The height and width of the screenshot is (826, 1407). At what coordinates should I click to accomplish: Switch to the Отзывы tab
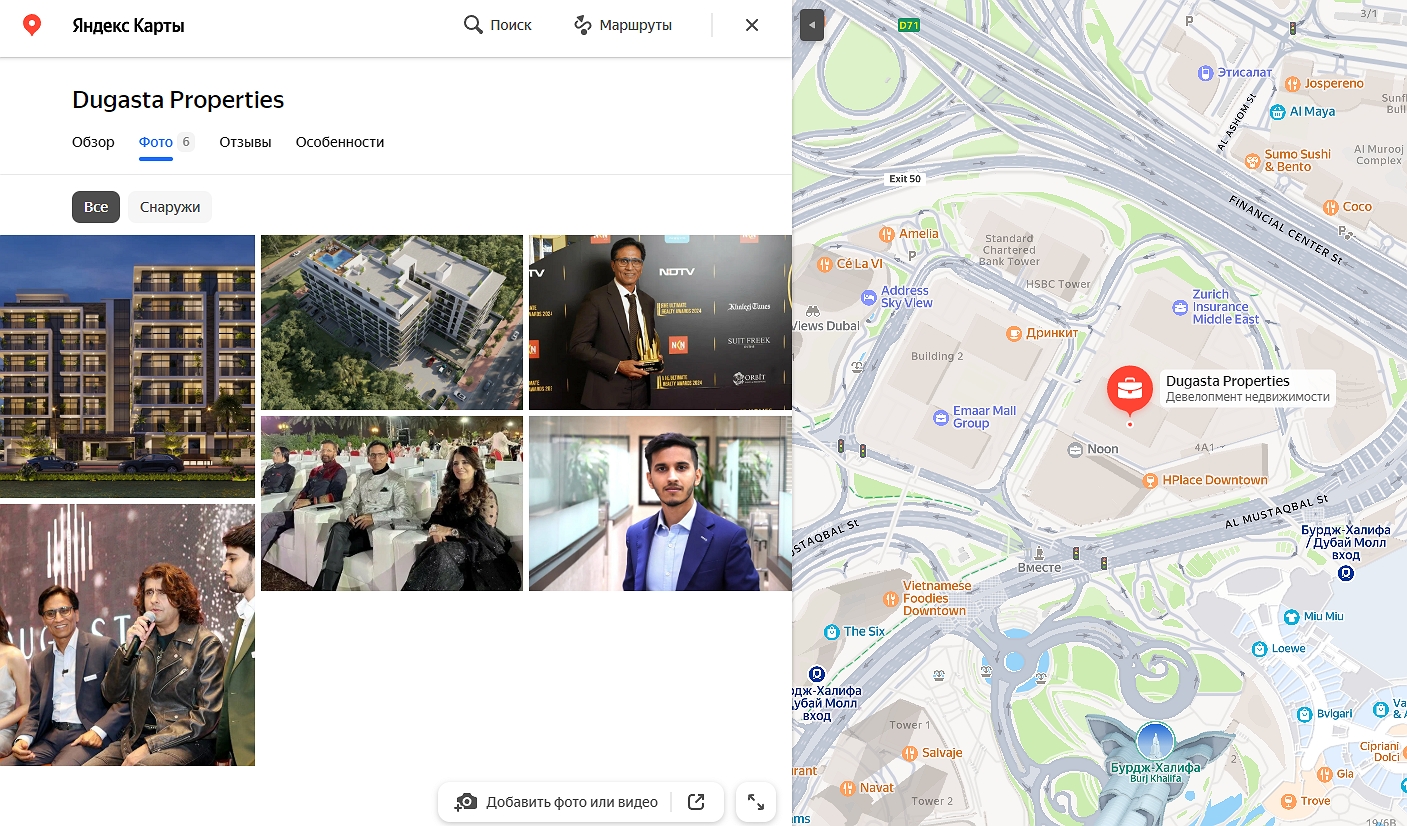click(244, 142)
